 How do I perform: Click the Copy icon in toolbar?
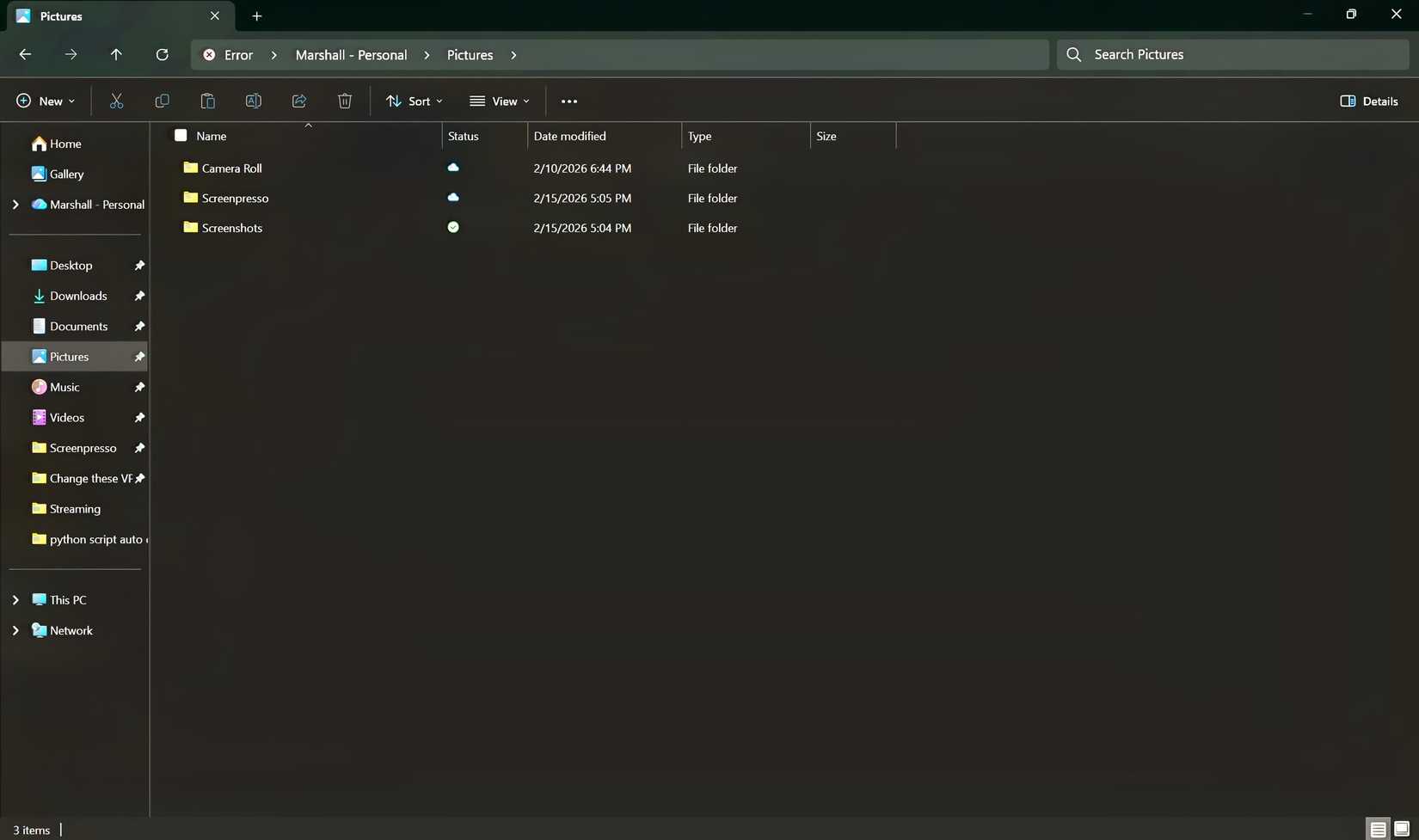[x=162, y=101]
